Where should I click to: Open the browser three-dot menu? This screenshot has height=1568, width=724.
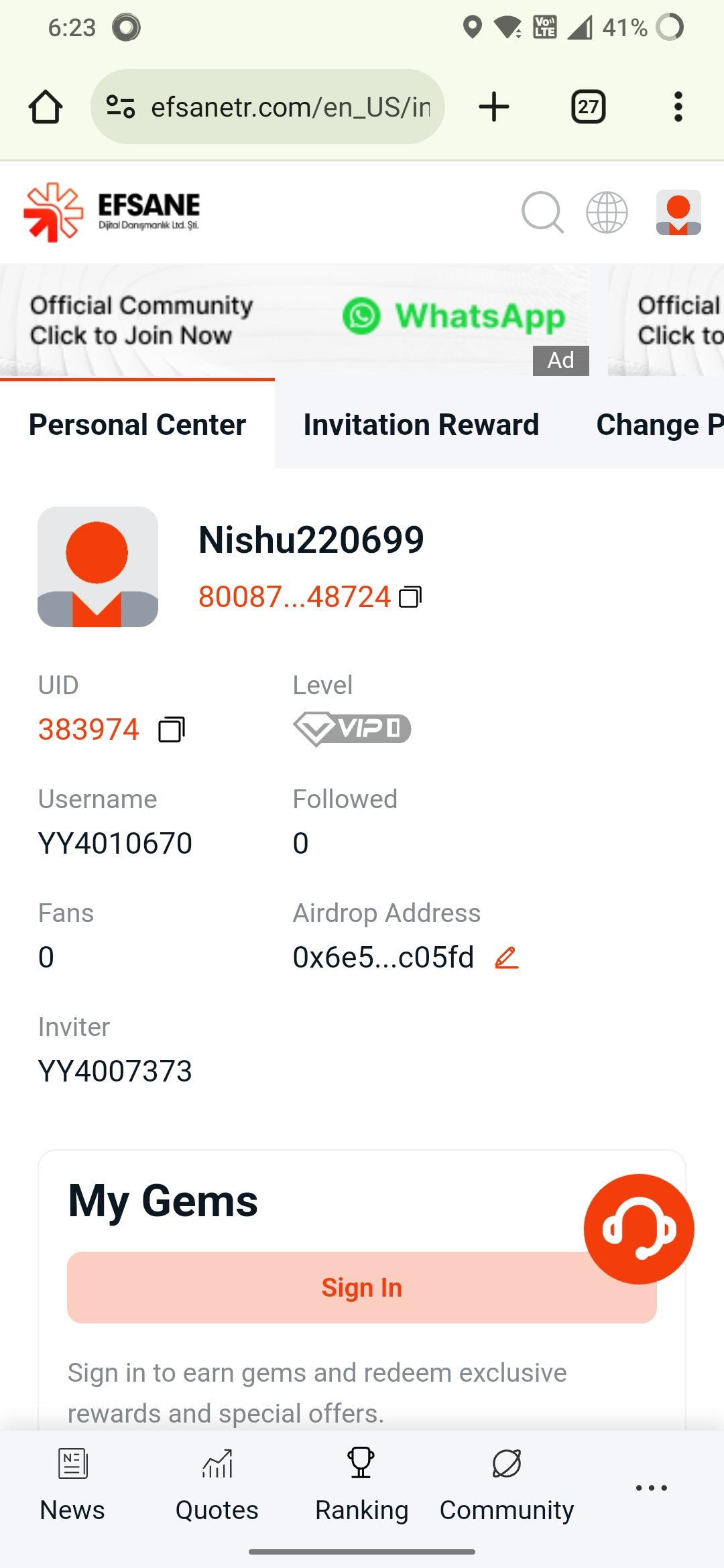click(x=678, y=107)
